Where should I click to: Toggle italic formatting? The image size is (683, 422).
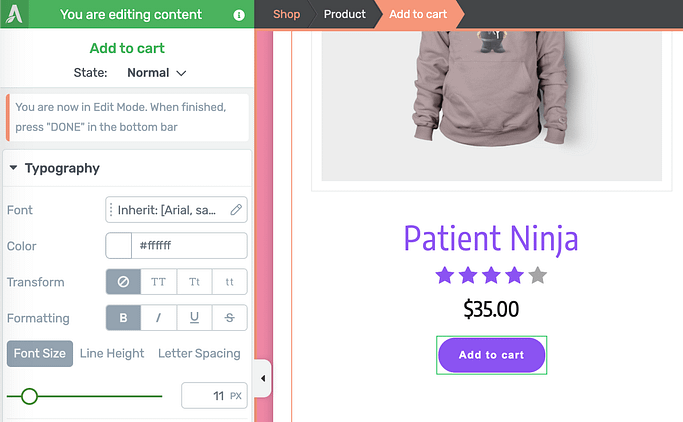[x=158, y=318]
